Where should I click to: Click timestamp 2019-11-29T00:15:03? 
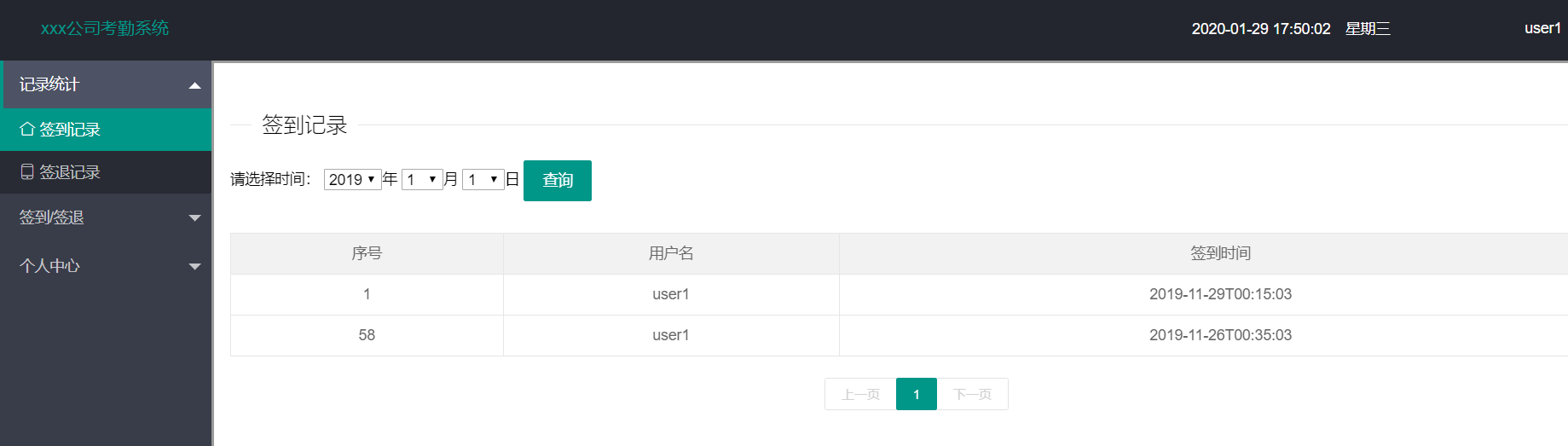[x=1220, y=294]
